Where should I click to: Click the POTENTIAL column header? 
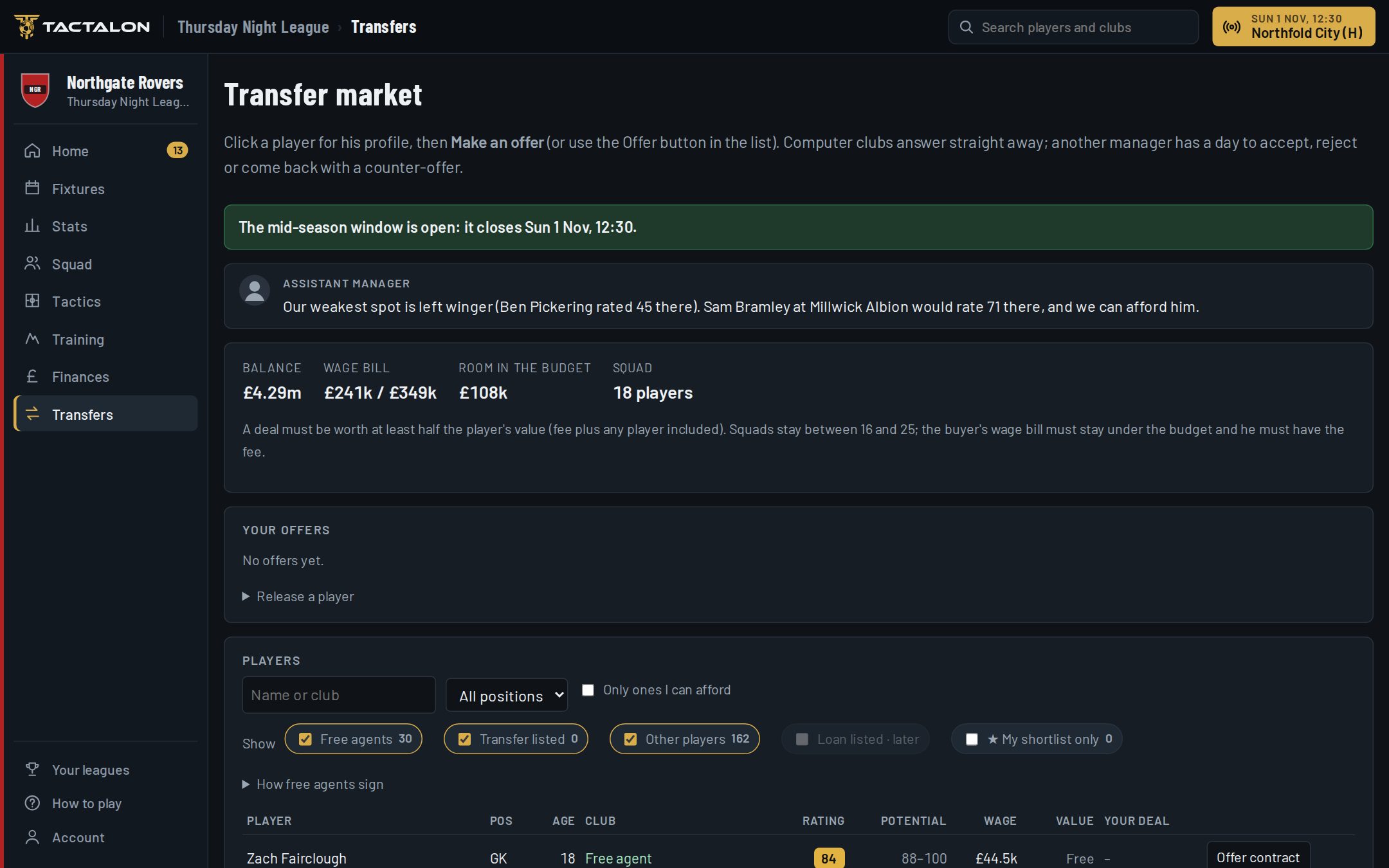[913, 821]
